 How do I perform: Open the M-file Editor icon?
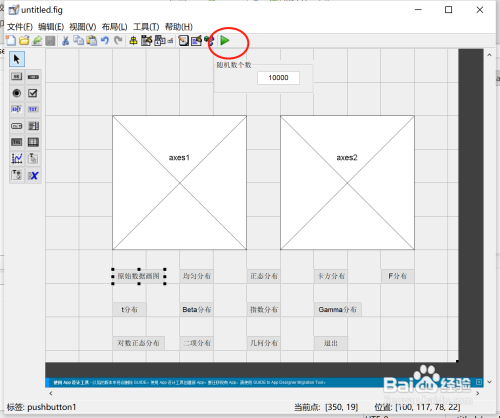click(x=183, y=41)
